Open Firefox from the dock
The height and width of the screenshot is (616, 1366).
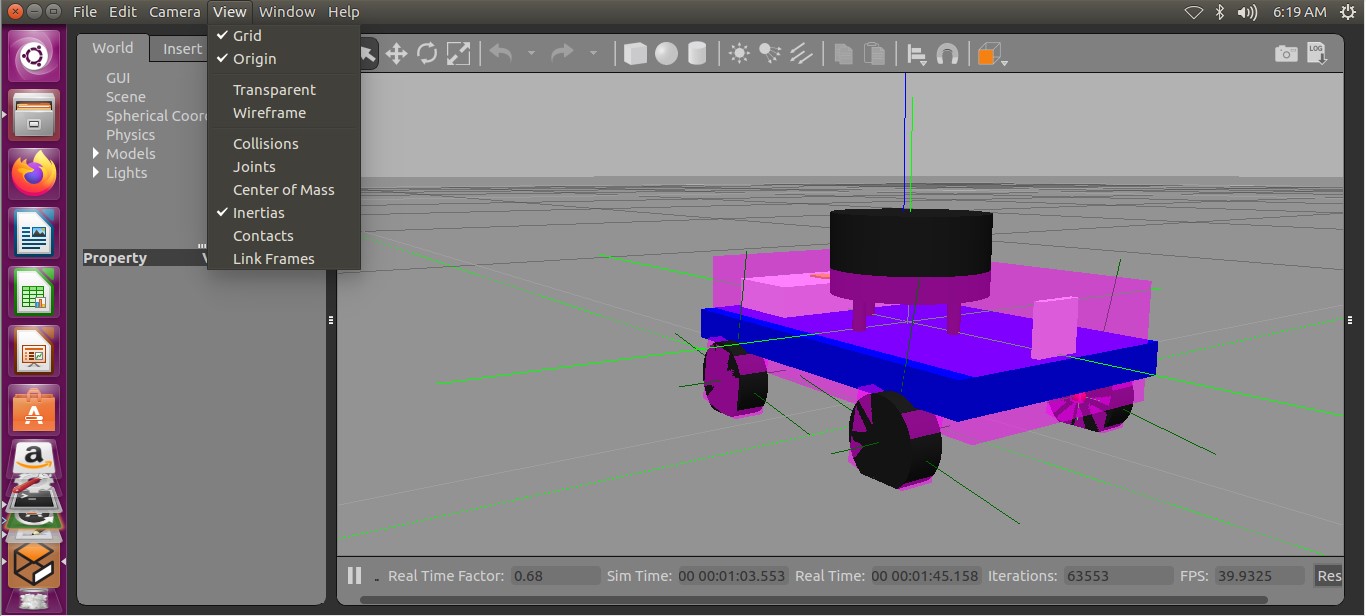tap(35, 174)
